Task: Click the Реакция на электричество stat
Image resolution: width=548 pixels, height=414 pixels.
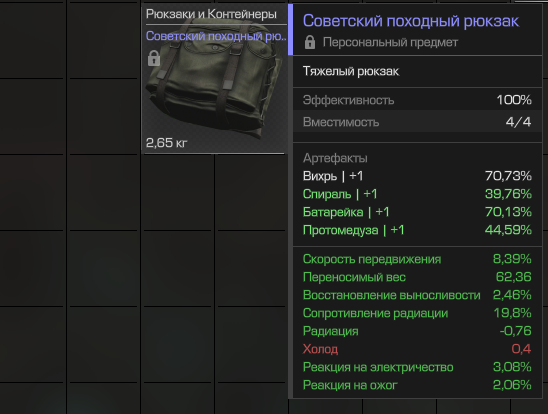Action: pos(417,367)
